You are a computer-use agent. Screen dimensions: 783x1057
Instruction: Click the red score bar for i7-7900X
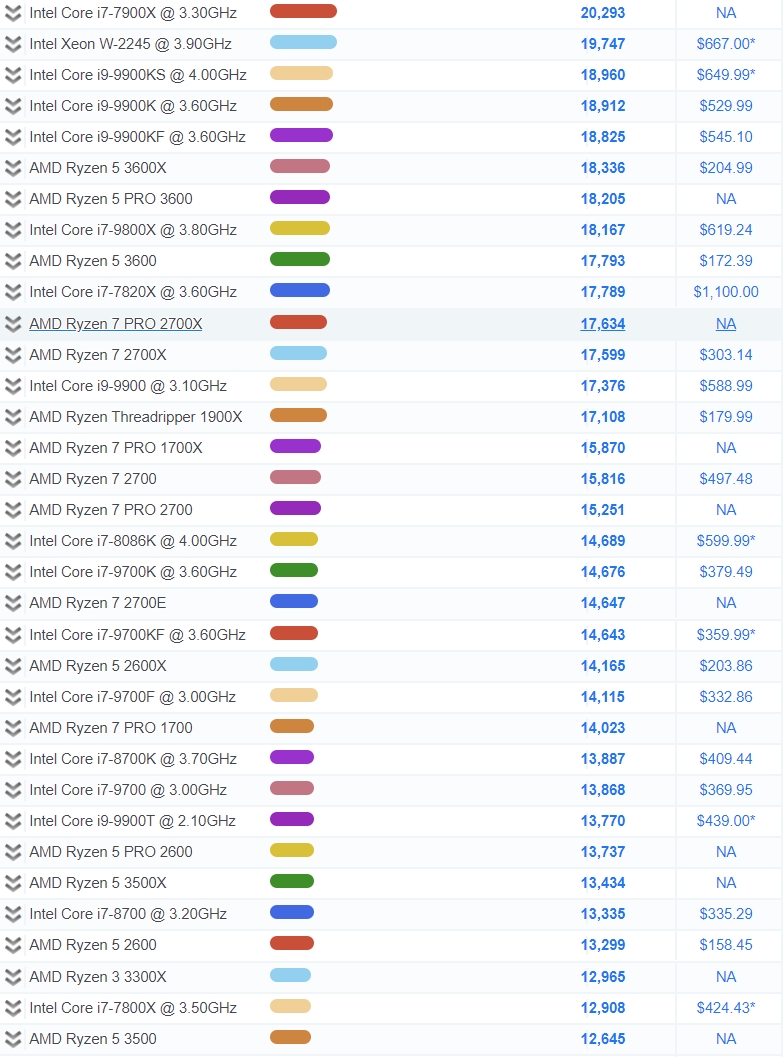tap(303, 11)
